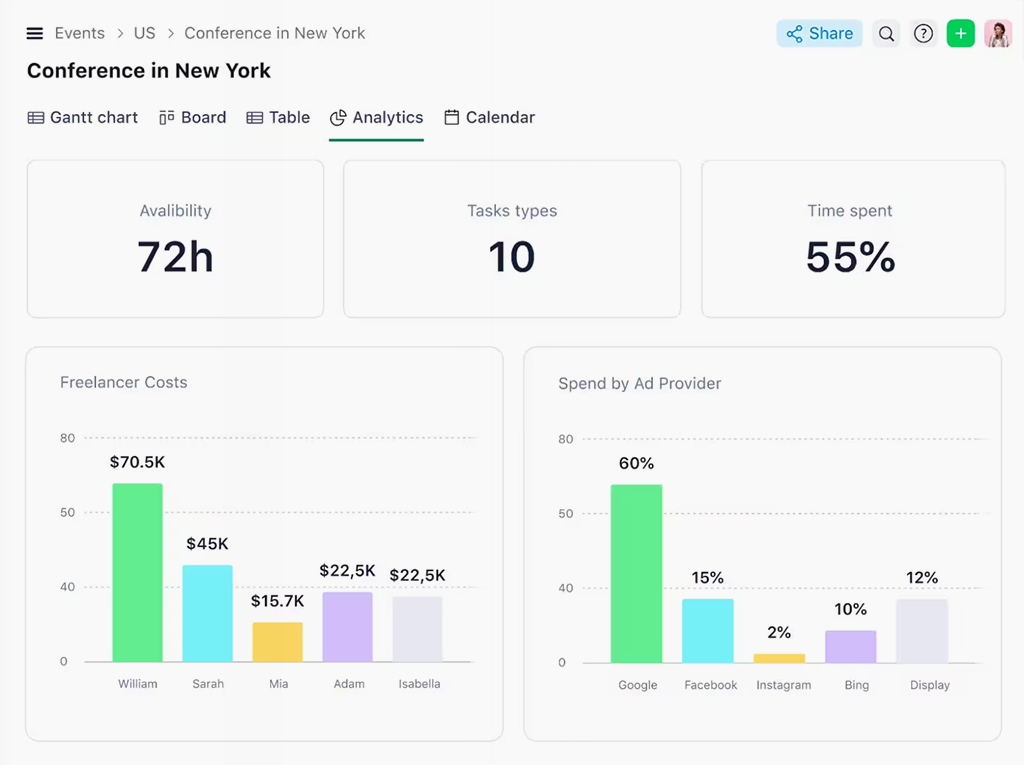Image resolution: width=1024 pixels, height=765 pixels.
Task: Click Isabella's gray bar
Action: click(x=417, y=629)
